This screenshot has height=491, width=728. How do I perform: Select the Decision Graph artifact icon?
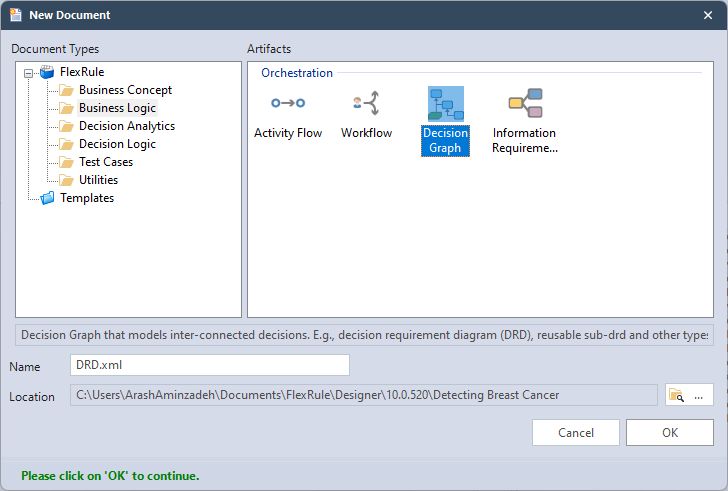(446, 103)
